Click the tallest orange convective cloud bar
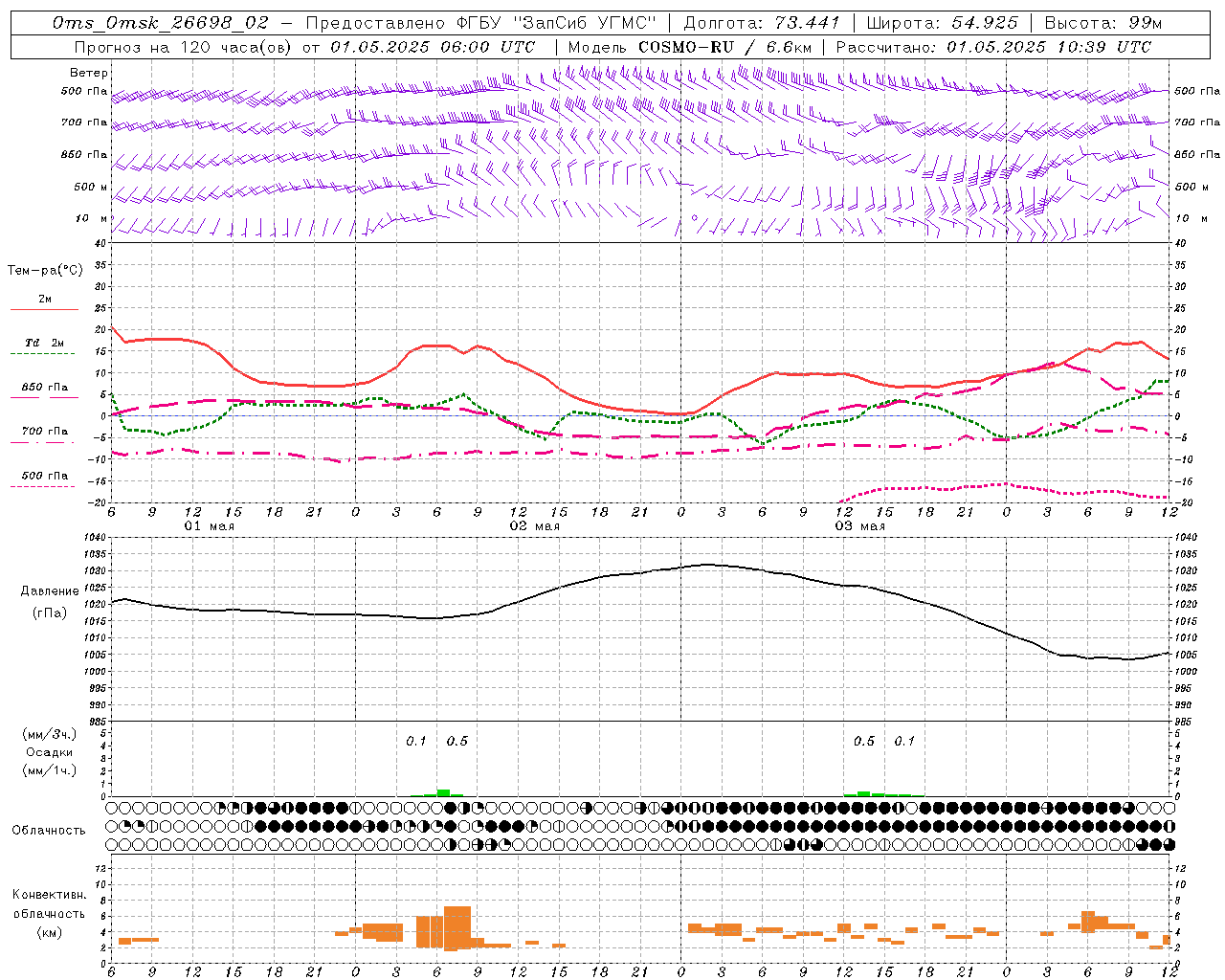Screen dimensions: 1225x980 point(457,926)
